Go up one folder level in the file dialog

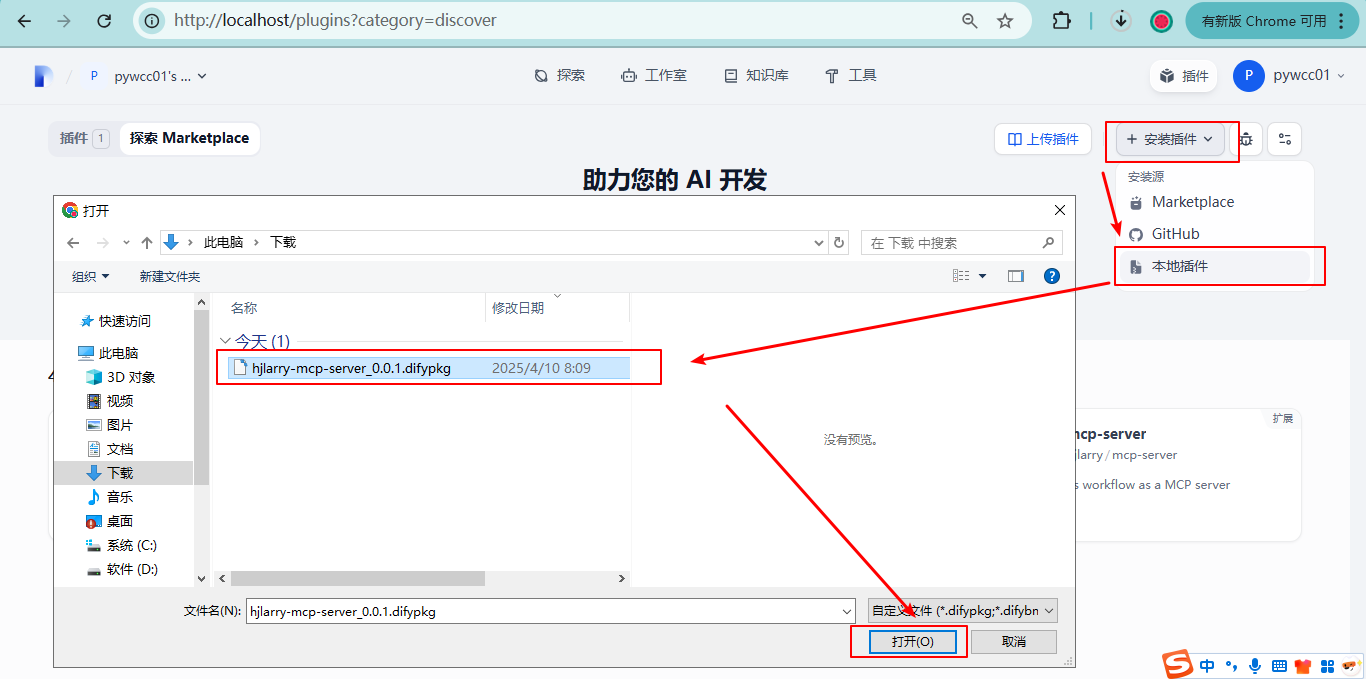coord(147,242)
